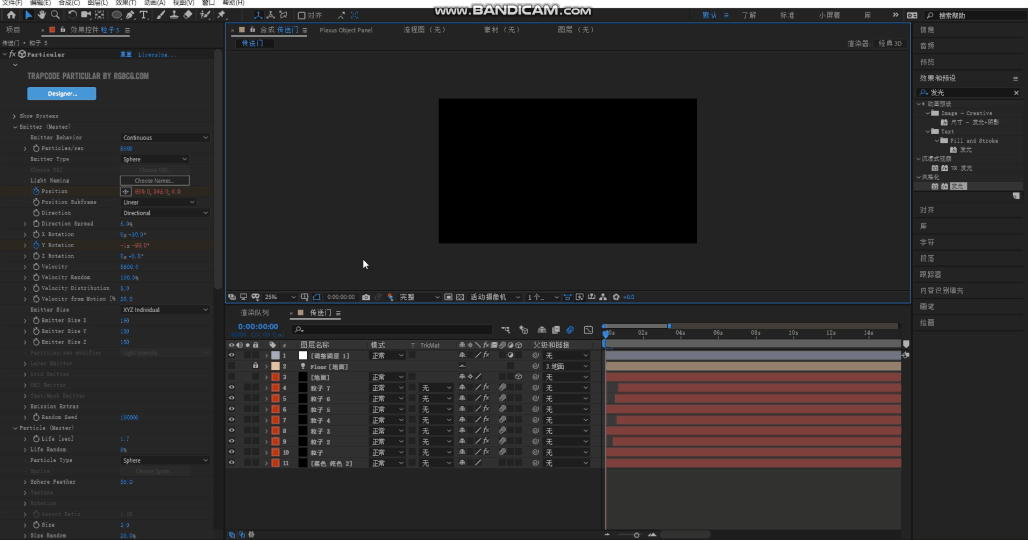Take a snapshot with the camera icon

366,297
